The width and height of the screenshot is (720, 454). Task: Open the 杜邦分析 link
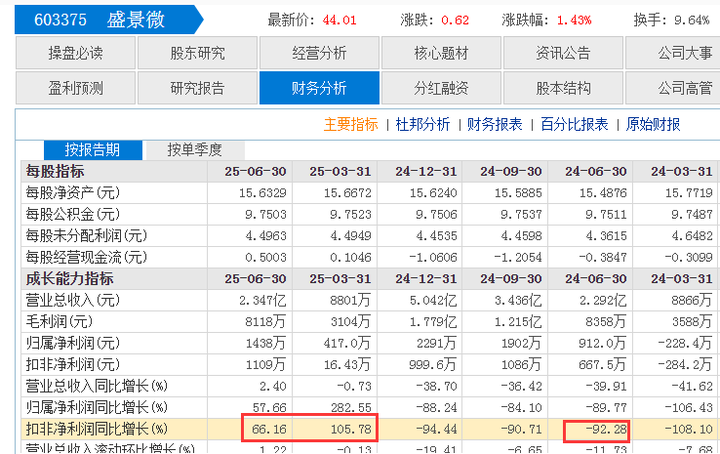tap(423, 124)
